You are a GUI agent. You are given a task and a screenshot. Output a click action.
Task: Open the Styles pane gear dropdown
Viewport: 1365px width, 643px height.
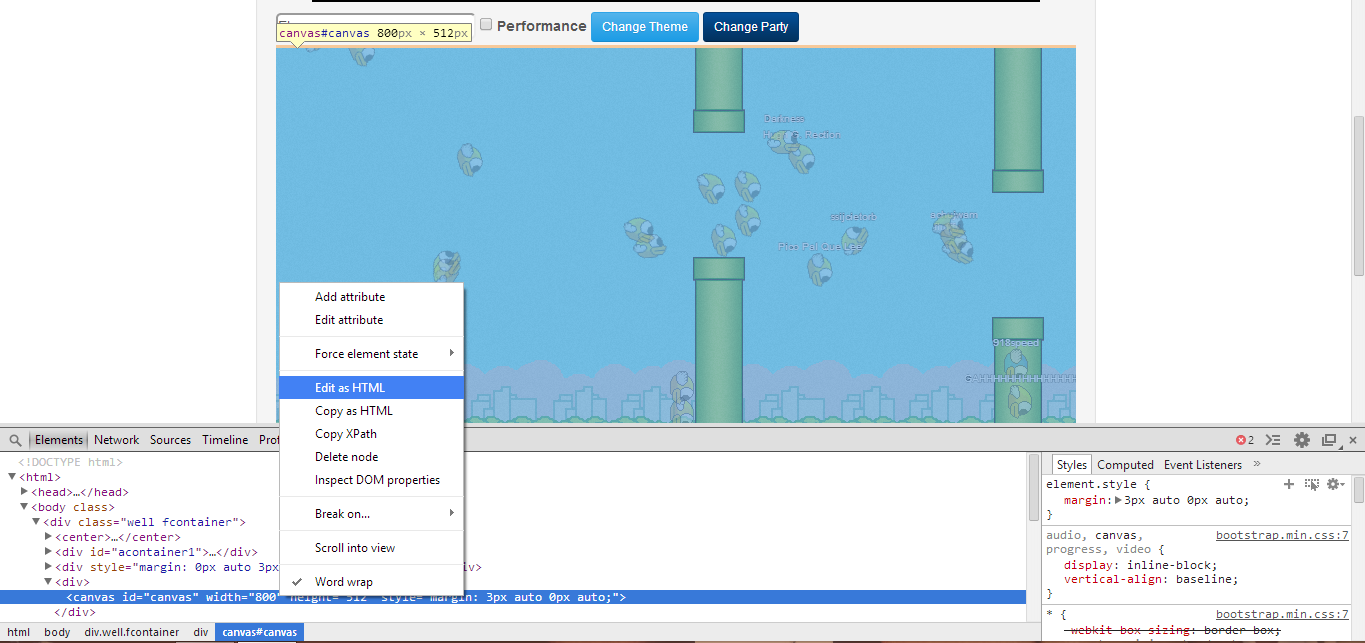pyautogui.click(x=1335, y=484)
